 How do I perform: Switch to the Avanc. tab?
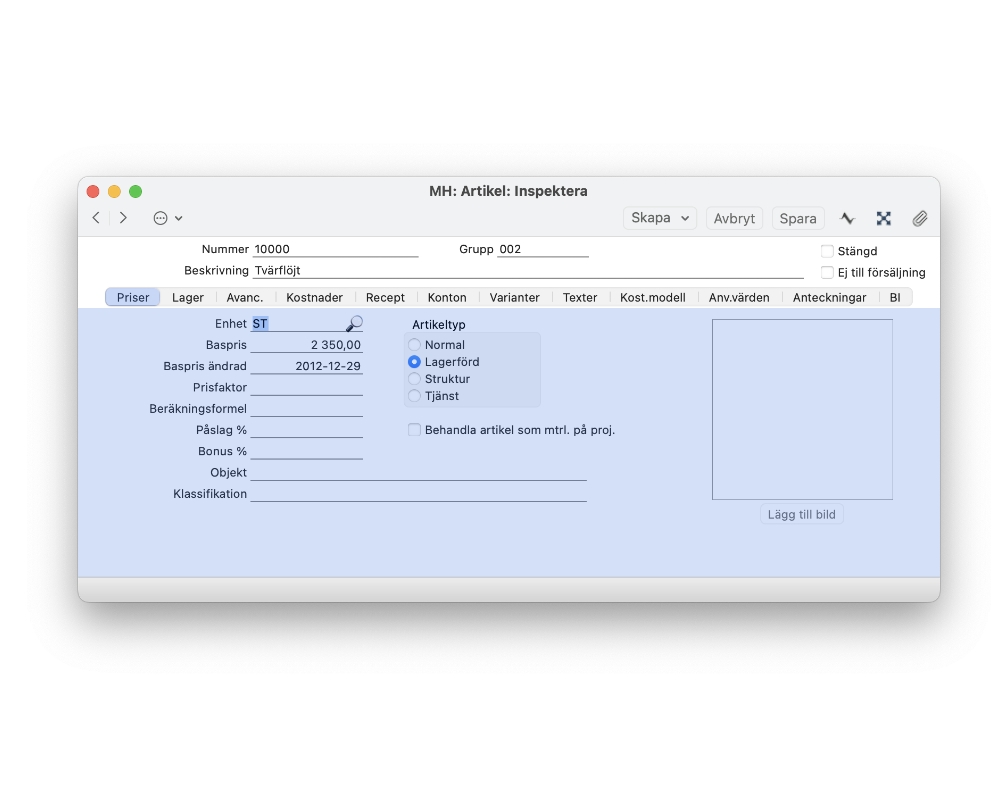(245, 297)
